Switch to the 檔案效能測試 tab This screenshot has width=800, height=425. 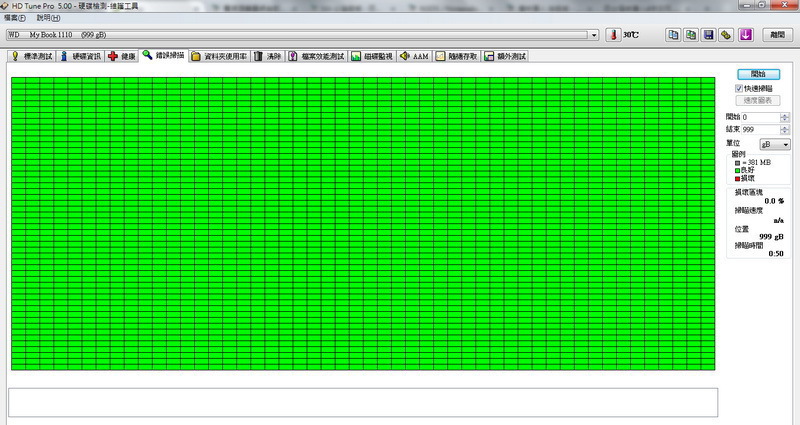pos(317,56)
